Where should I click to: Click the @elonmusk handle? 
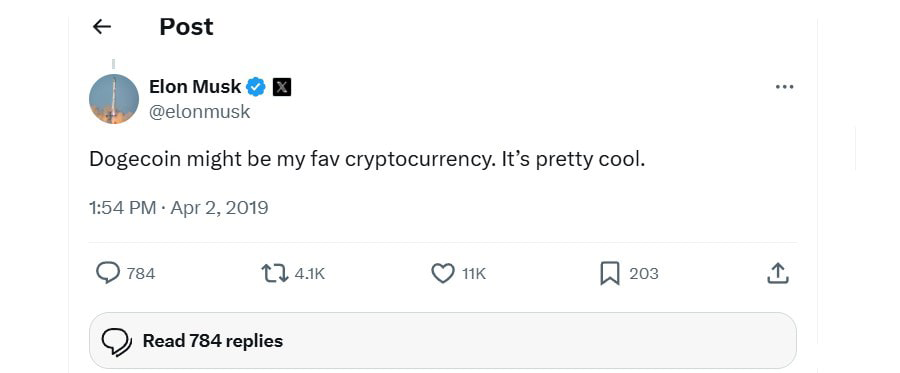[199, 112]
